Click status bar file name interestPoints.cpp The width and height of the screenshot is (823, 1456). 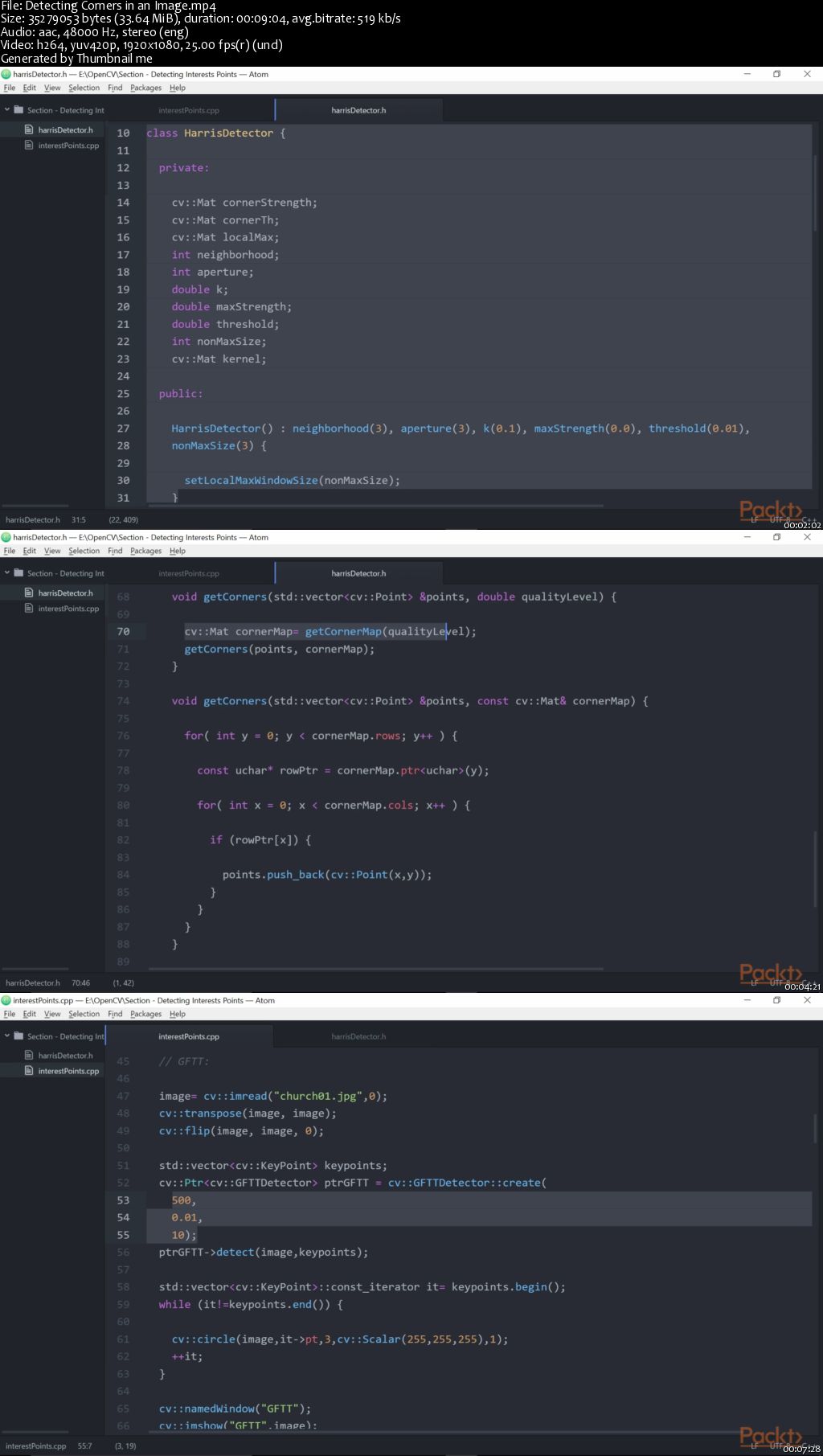pos(36,1446)
